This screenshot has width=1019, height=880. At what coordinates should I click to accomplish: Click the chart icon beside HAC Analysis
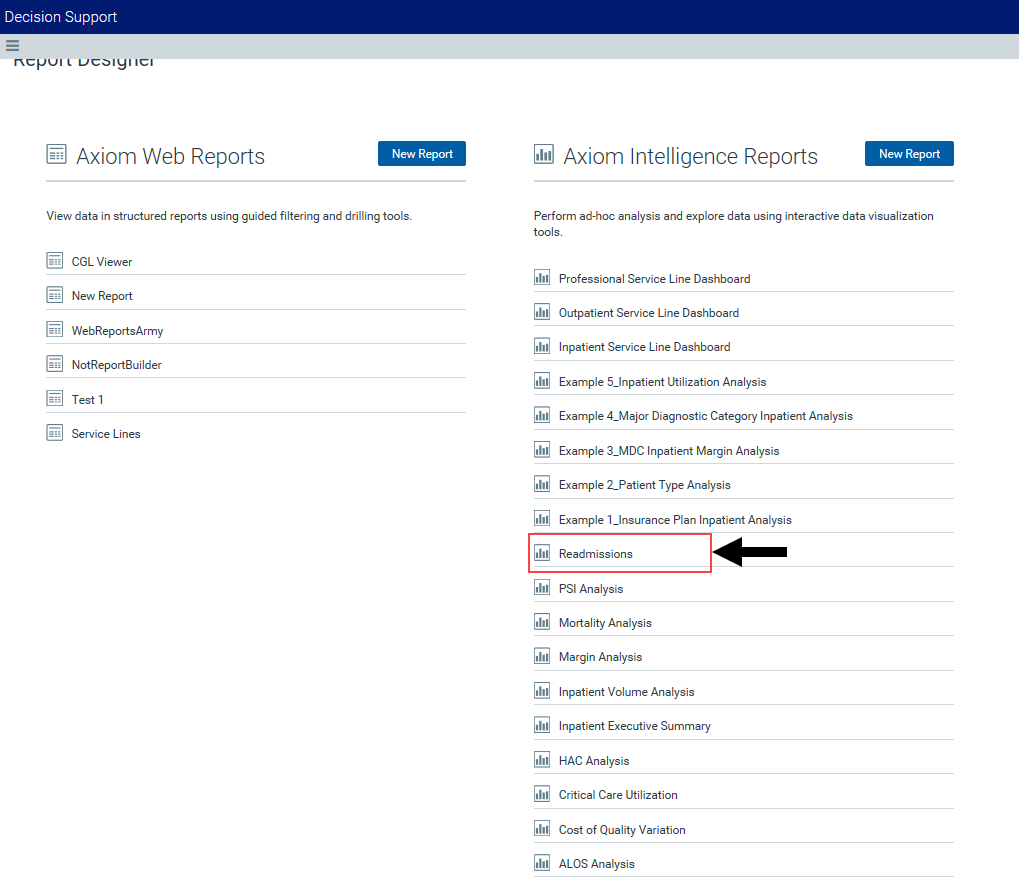(542, 760)
